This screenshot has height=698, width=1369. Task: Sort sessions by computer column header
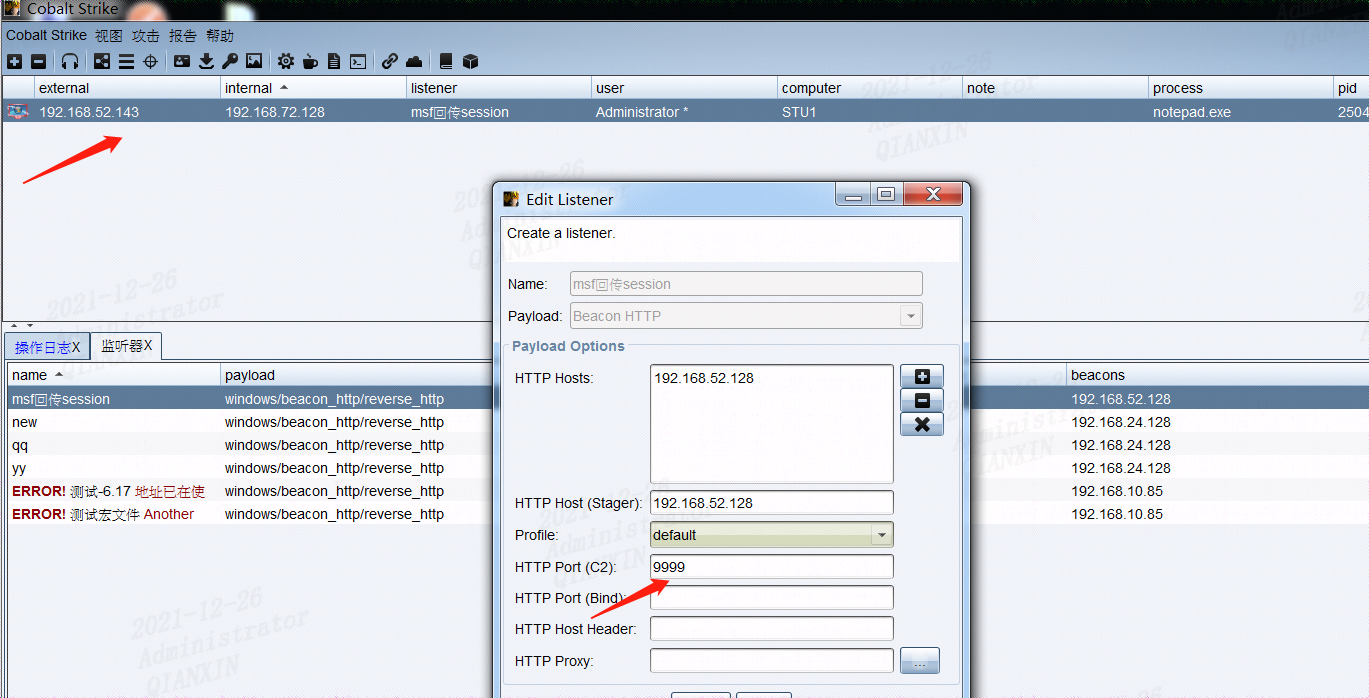(871, 88)
